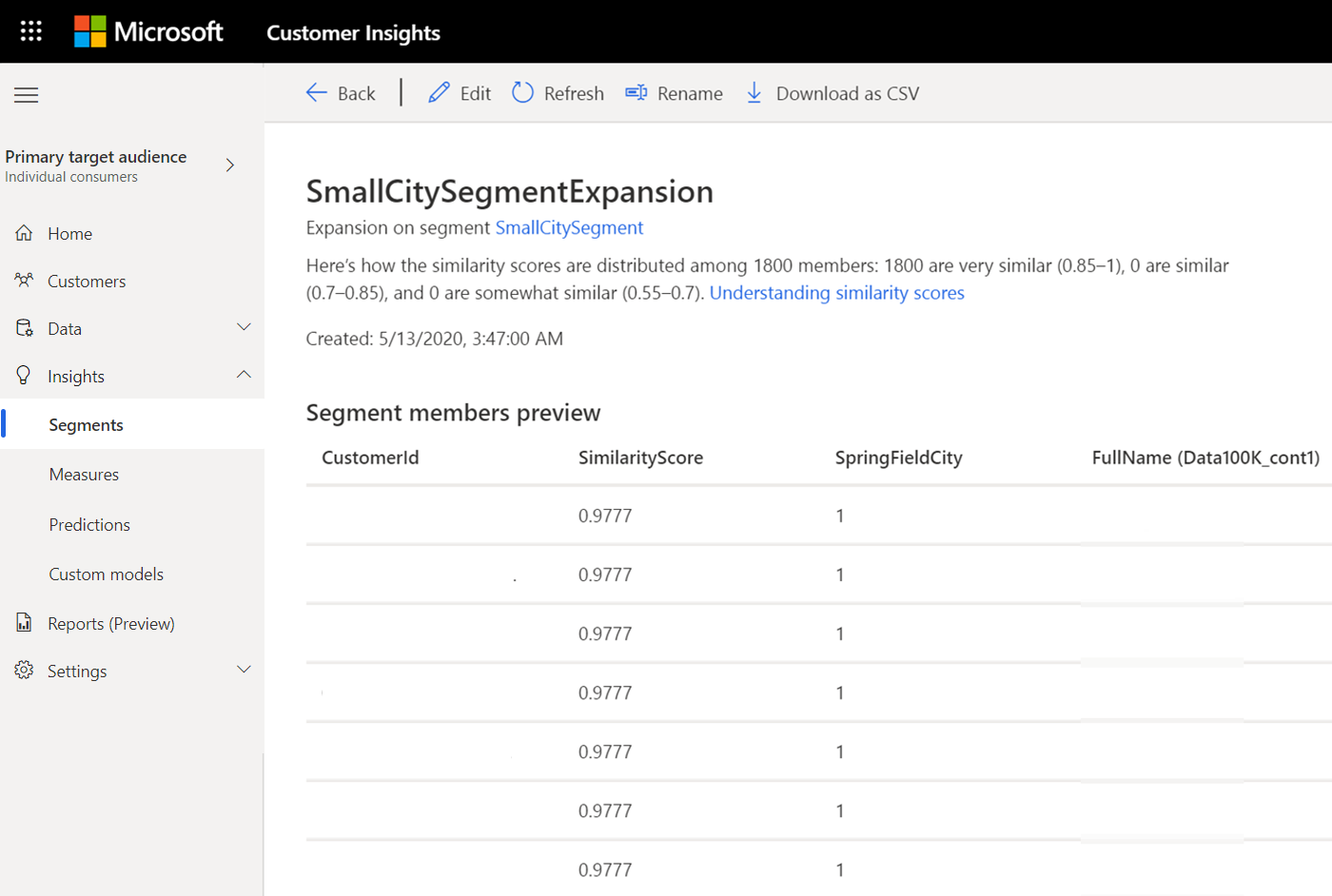The height and width of the screenshot is (896, 1332).
Task: Open the Predictions section
Action: click(88, 524)
